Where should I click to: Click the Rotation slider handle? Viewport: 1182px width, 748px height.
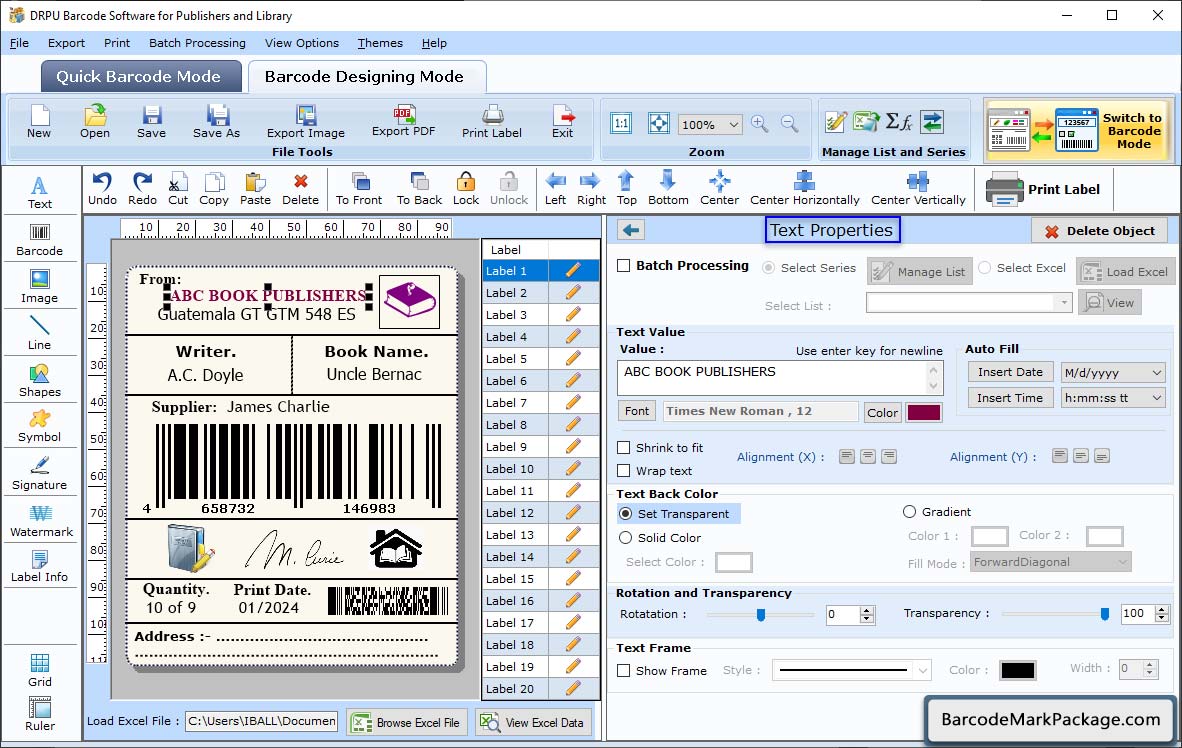(x=761, y=615)
